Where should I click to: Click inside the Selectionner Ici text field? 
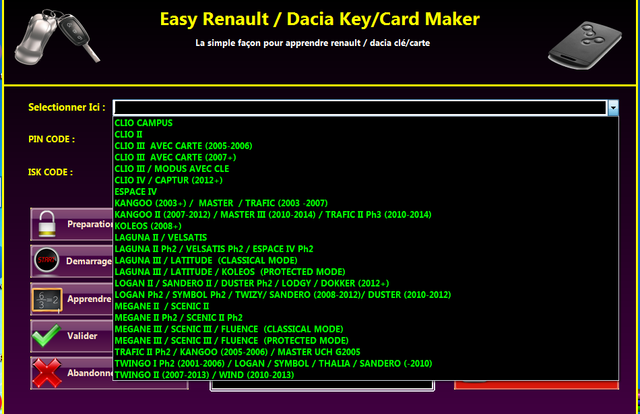(x=359, y=107)
